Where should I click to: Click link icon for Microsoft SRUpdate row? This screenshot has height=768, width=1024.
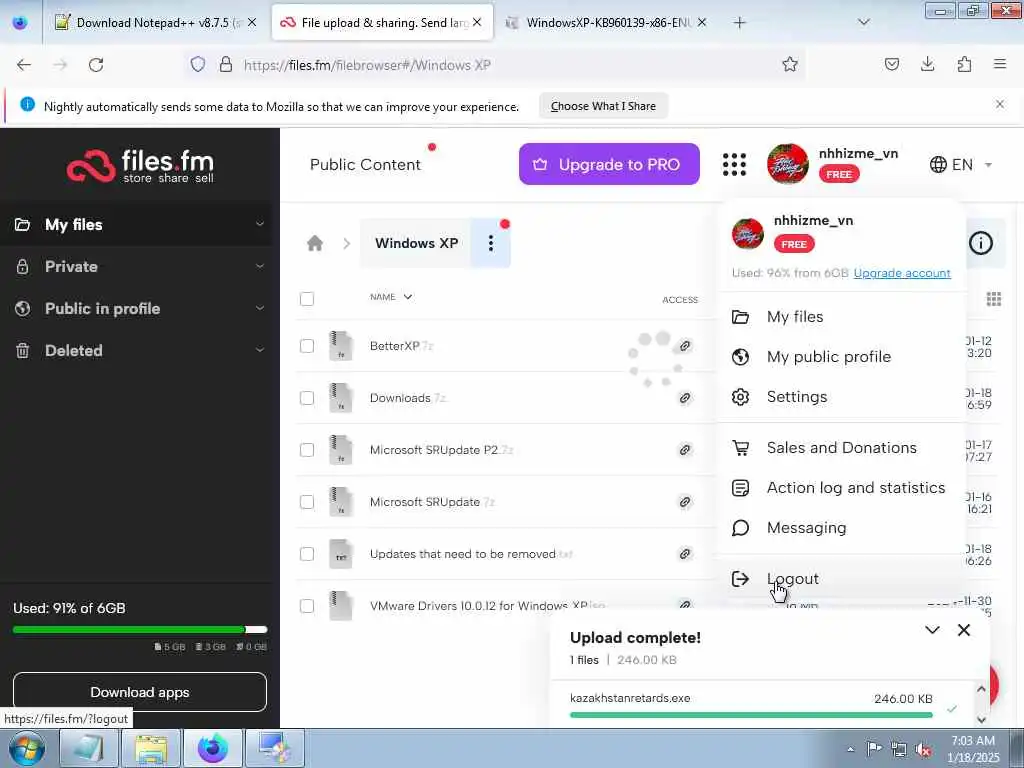(684, 502)
